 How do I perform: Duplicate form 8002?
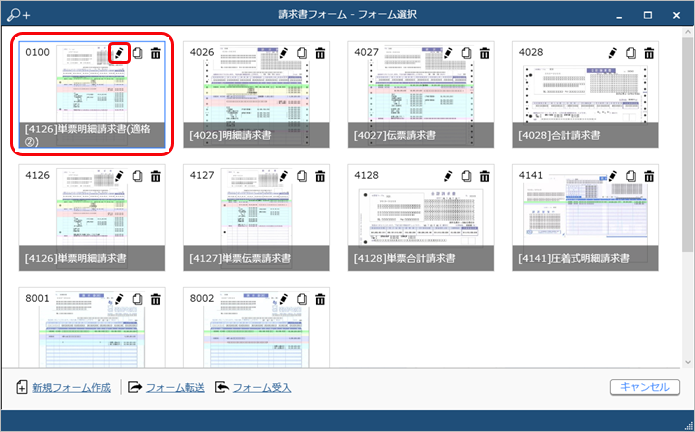point(302,299)
